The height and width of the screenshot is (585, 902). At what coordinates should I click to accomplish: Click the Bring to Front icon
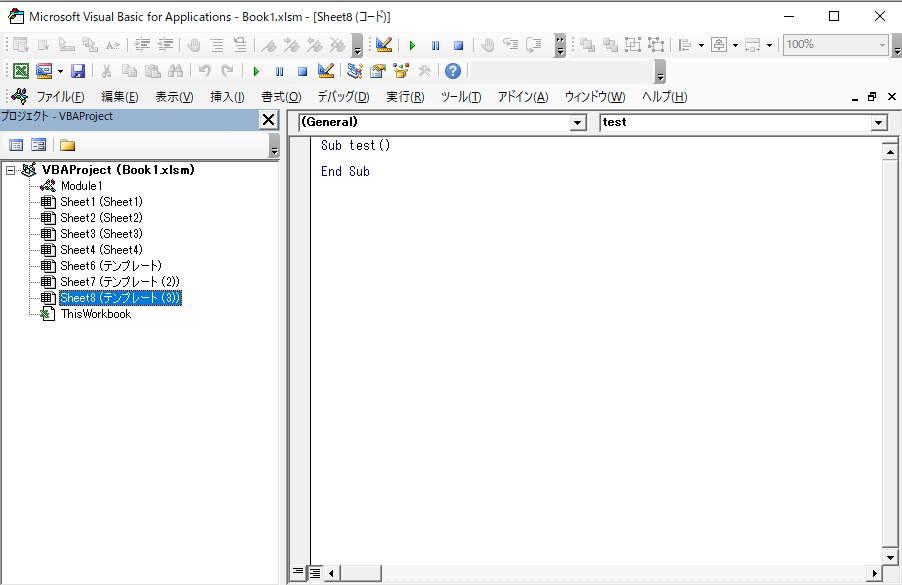tap(587, 44)
